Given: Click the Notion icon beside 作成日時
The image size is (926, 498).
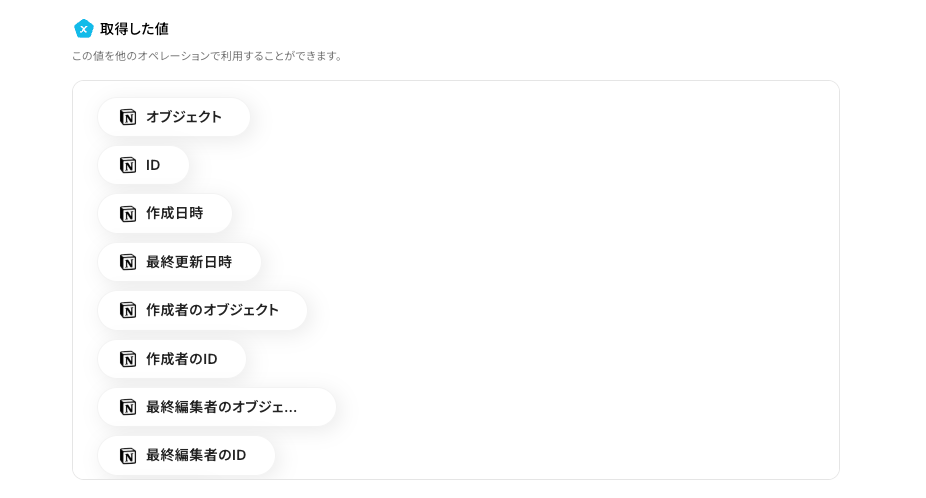Looking at the screenshot, I should point(128,214).
